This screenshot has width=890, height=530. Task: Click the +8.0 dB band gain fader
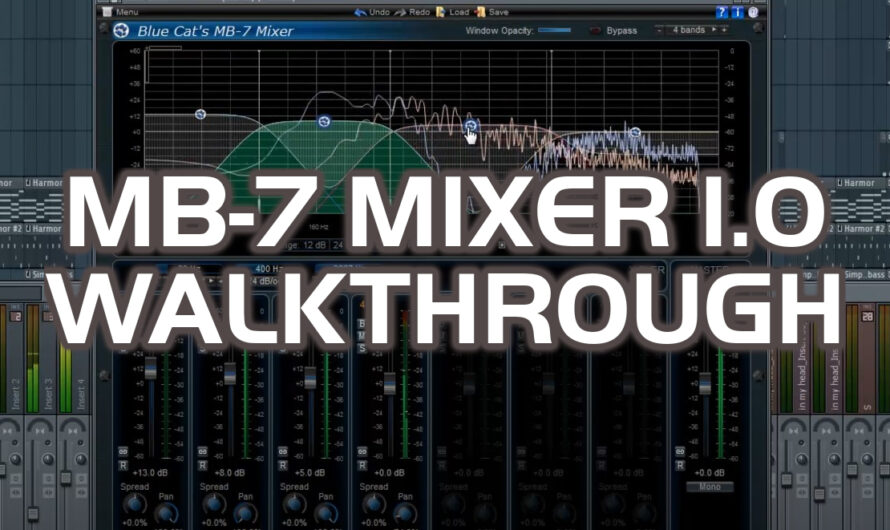(x=230, y=373)
